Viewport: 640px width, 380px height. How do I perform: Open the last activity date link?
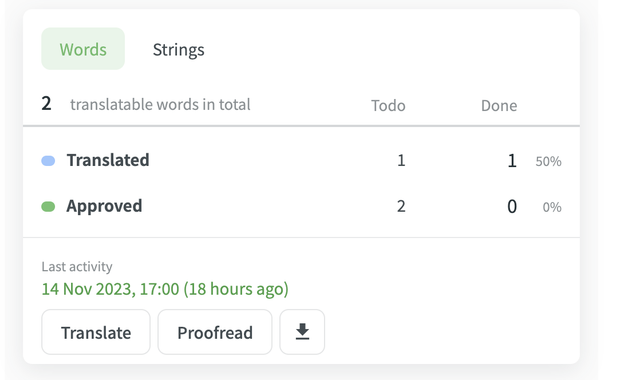[165, 289]
